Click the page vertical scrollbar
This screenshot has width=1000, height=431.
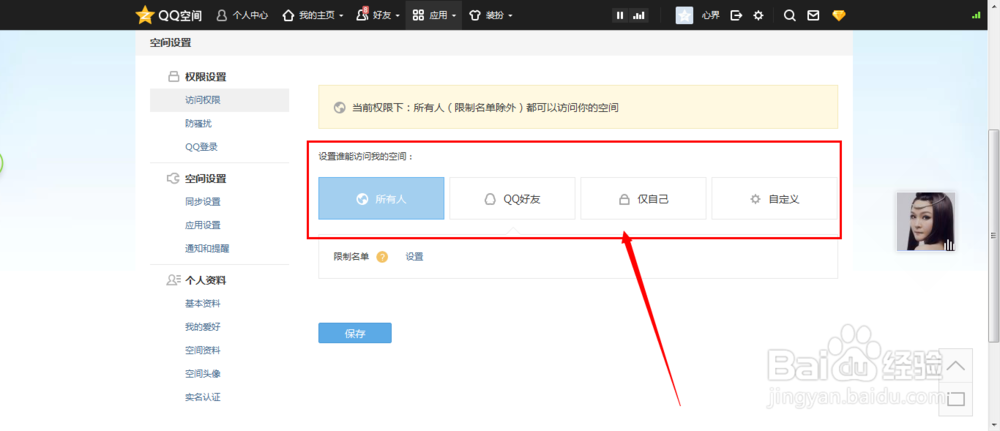coord(994,236)
